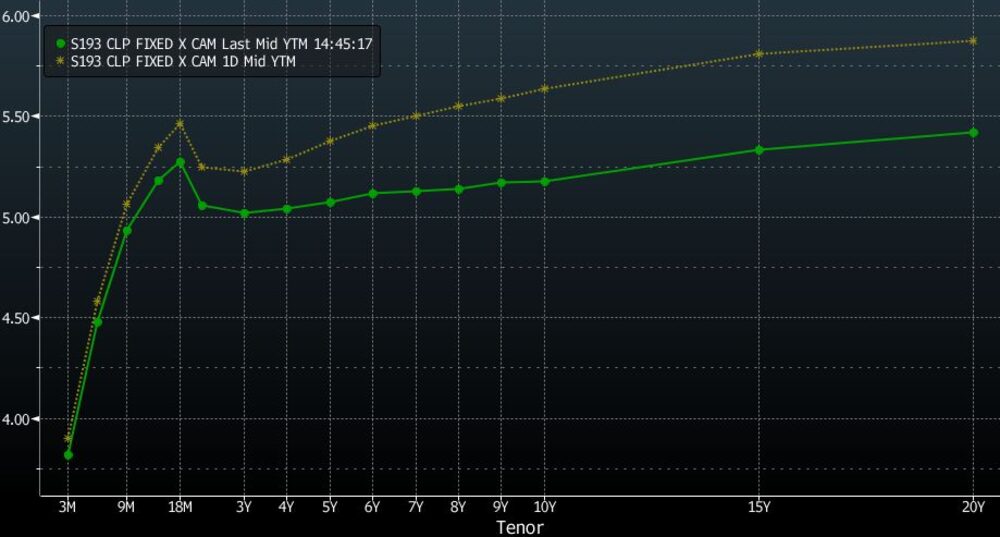Toggle the Last Mid YTM series legend entry
The height and width of the screenshot is (537, 1000).
[x=221, y=44]
